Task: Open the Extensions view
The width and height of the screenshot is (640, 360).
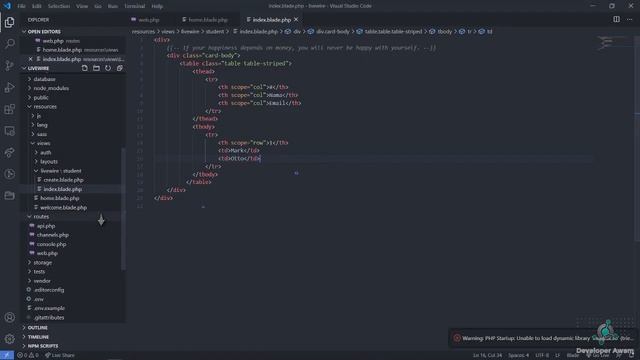Action: (x=9, y=109)
